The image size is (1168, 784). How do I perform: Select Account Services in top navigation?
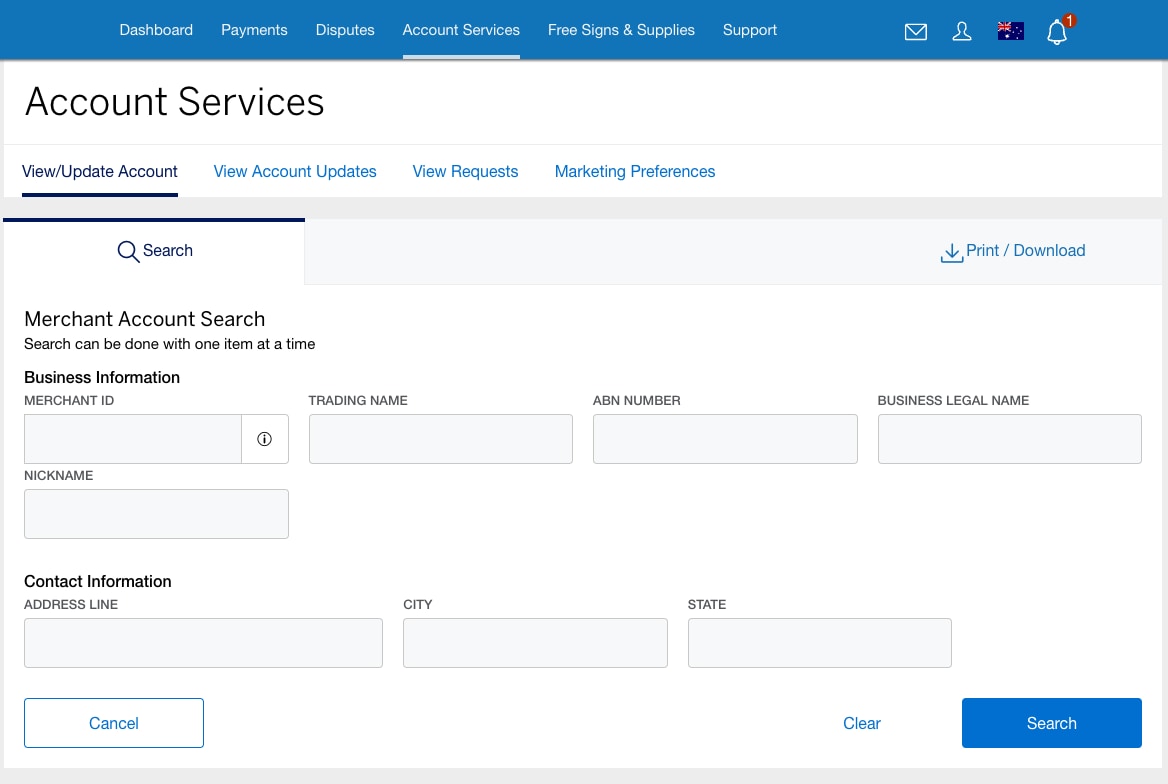pyautogui.click(x=461, y=30)
